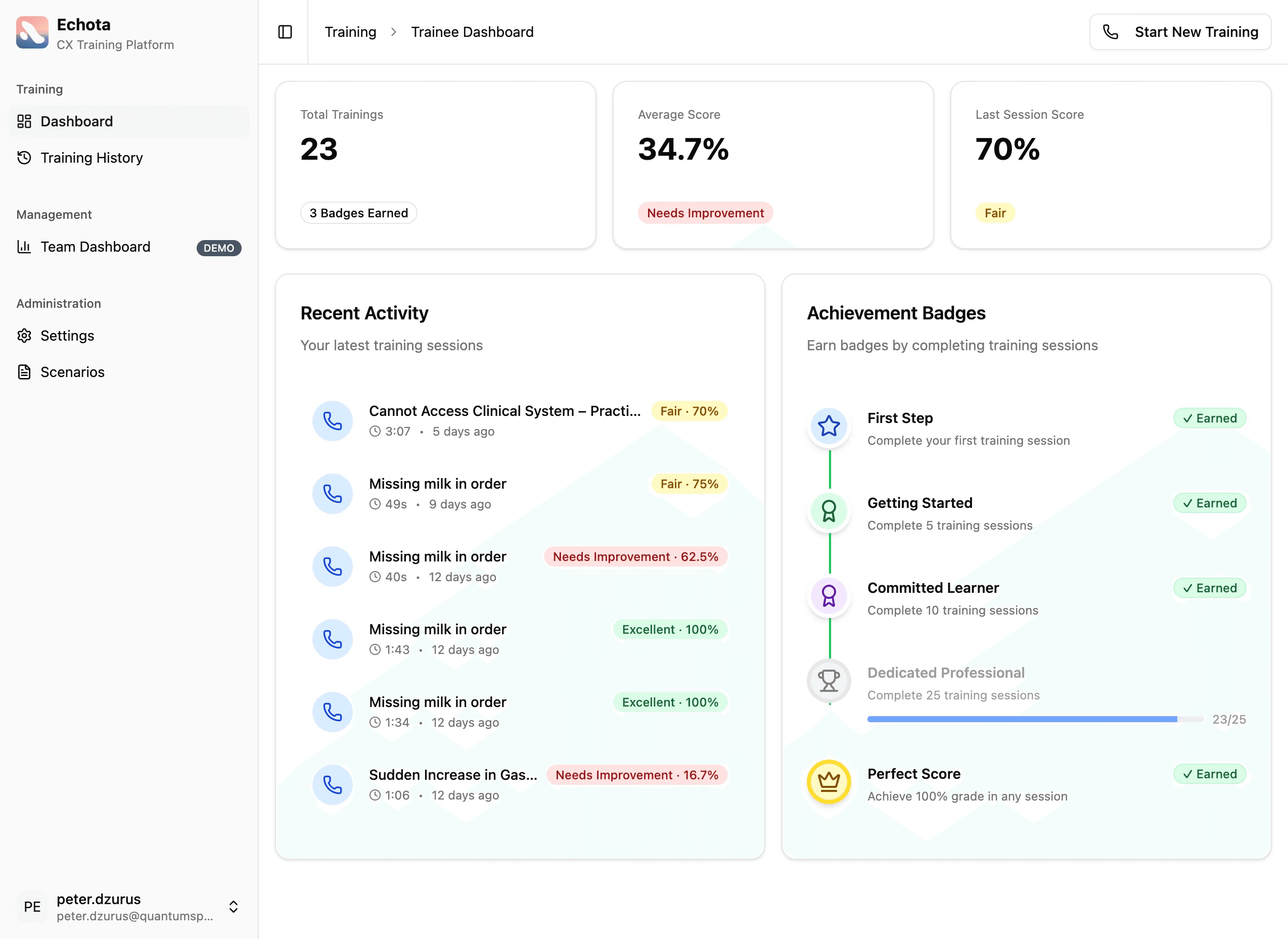Screen dimensions: 1288x939
Task: Open the Fair 75% Missing milk session
Action: tap(438, 484)
